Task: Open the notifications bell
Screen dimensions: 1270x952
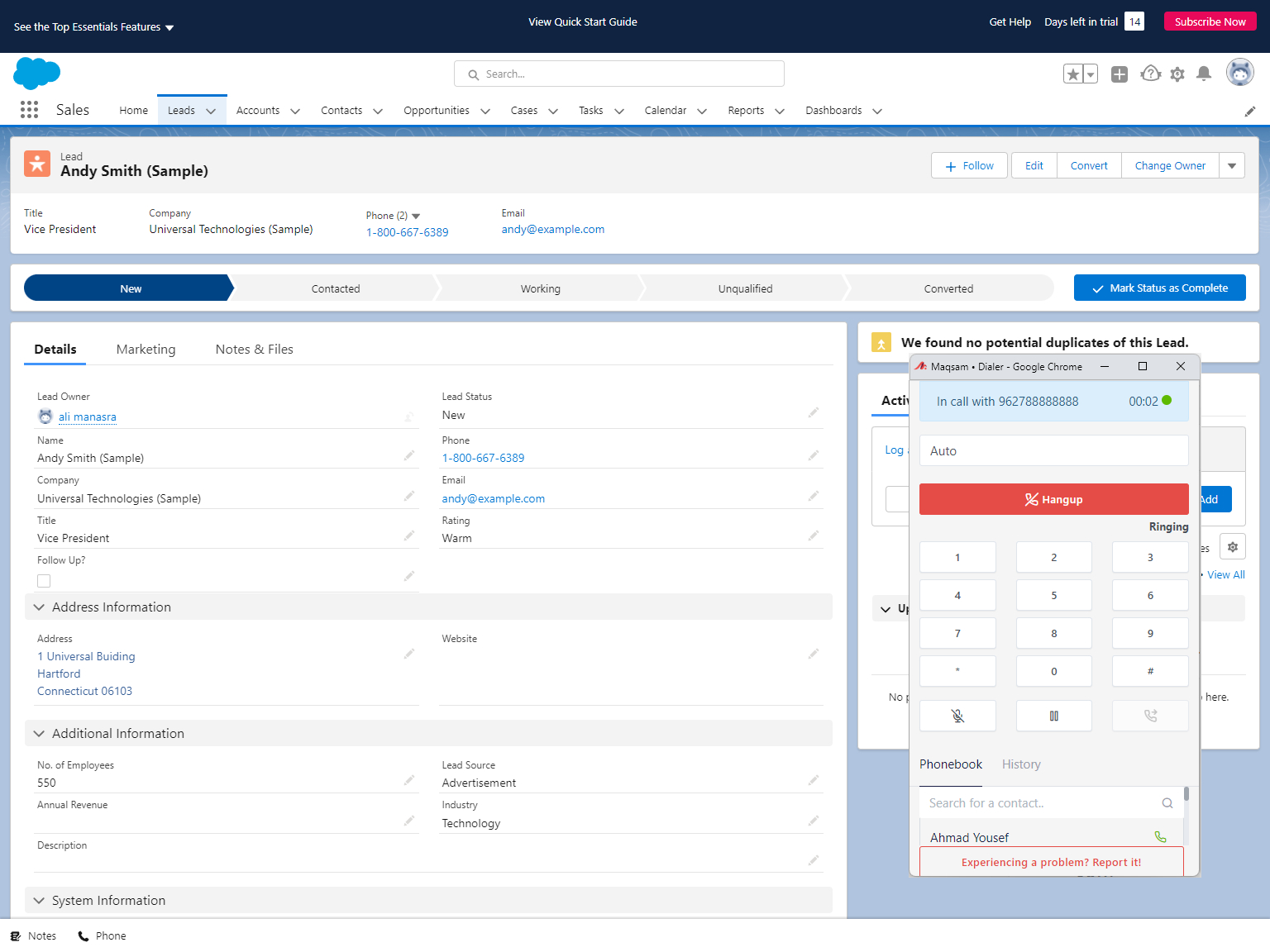Action: [x=1204, y=74]
